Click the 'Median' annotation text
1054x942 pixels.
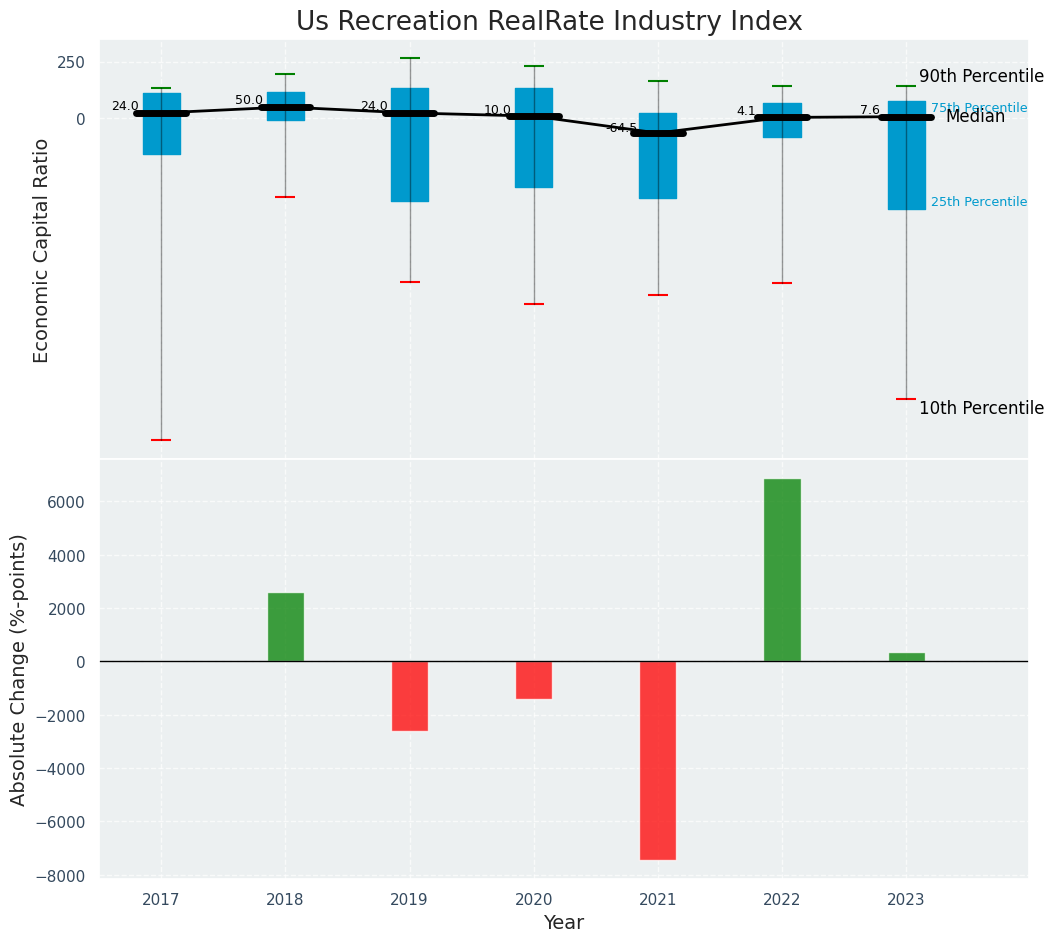point(975,117)
